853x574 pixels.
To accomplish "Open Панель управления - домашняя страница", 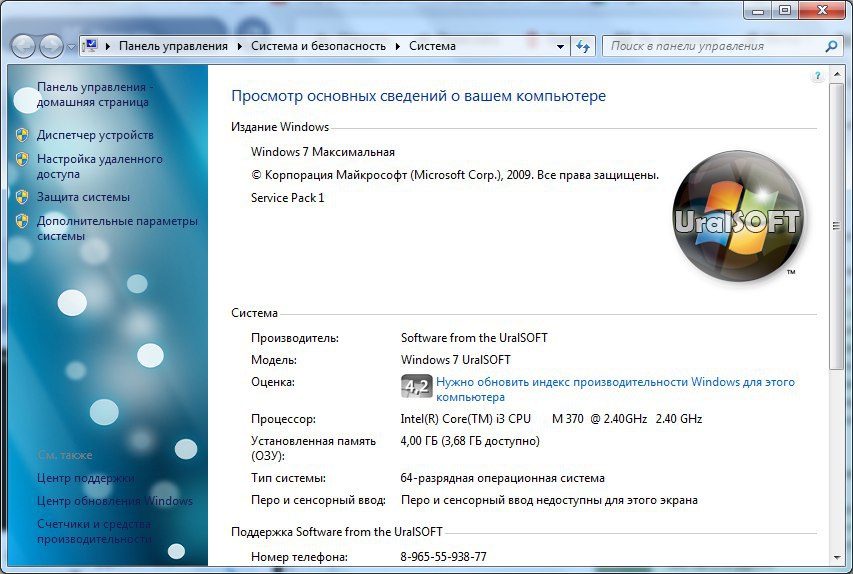I will [95, 95].
